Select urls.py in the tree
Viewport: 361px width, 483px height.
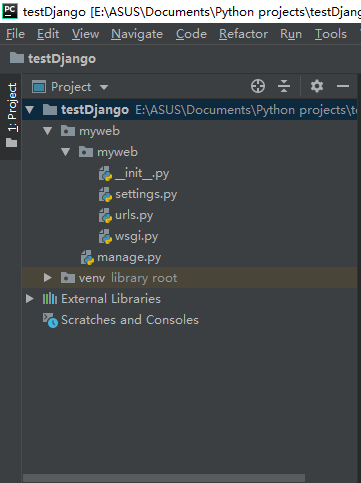(x=134, y=215)
